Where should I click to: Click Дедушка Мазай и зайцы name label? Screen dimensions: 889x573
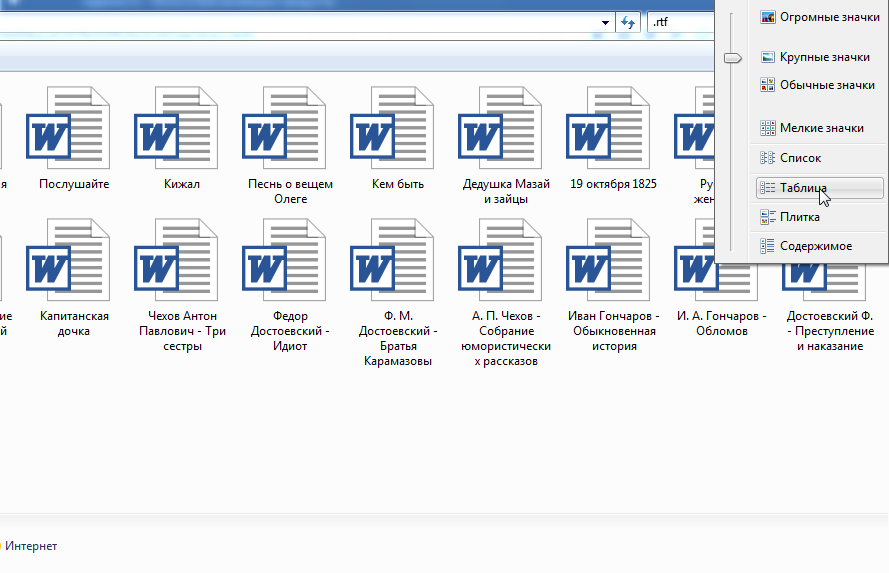(x=506, y=192)
